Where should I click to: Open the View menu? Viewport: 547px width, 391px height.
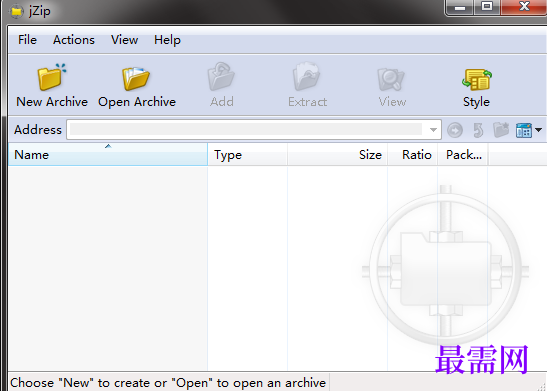tap(125, 40)
